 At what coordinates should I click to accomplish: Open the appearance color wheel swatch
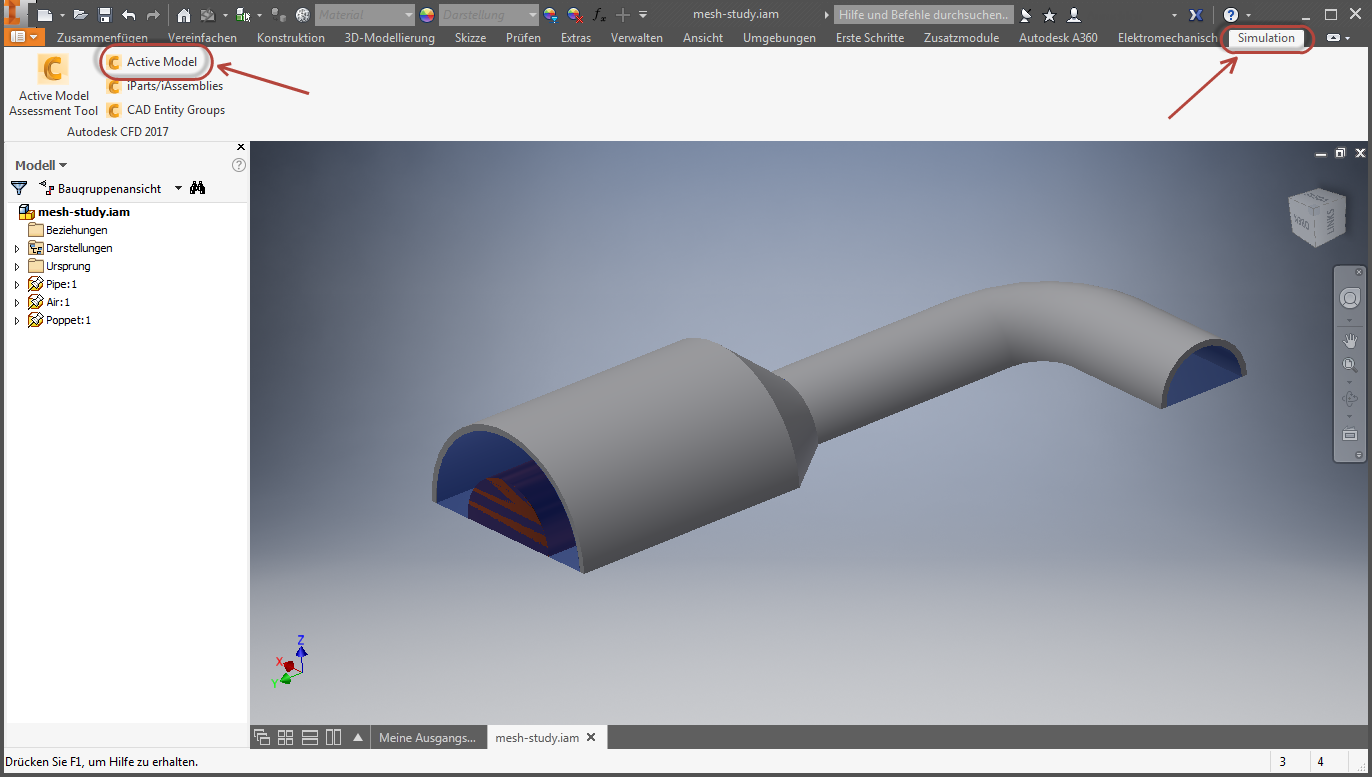[x=427, y=15]
